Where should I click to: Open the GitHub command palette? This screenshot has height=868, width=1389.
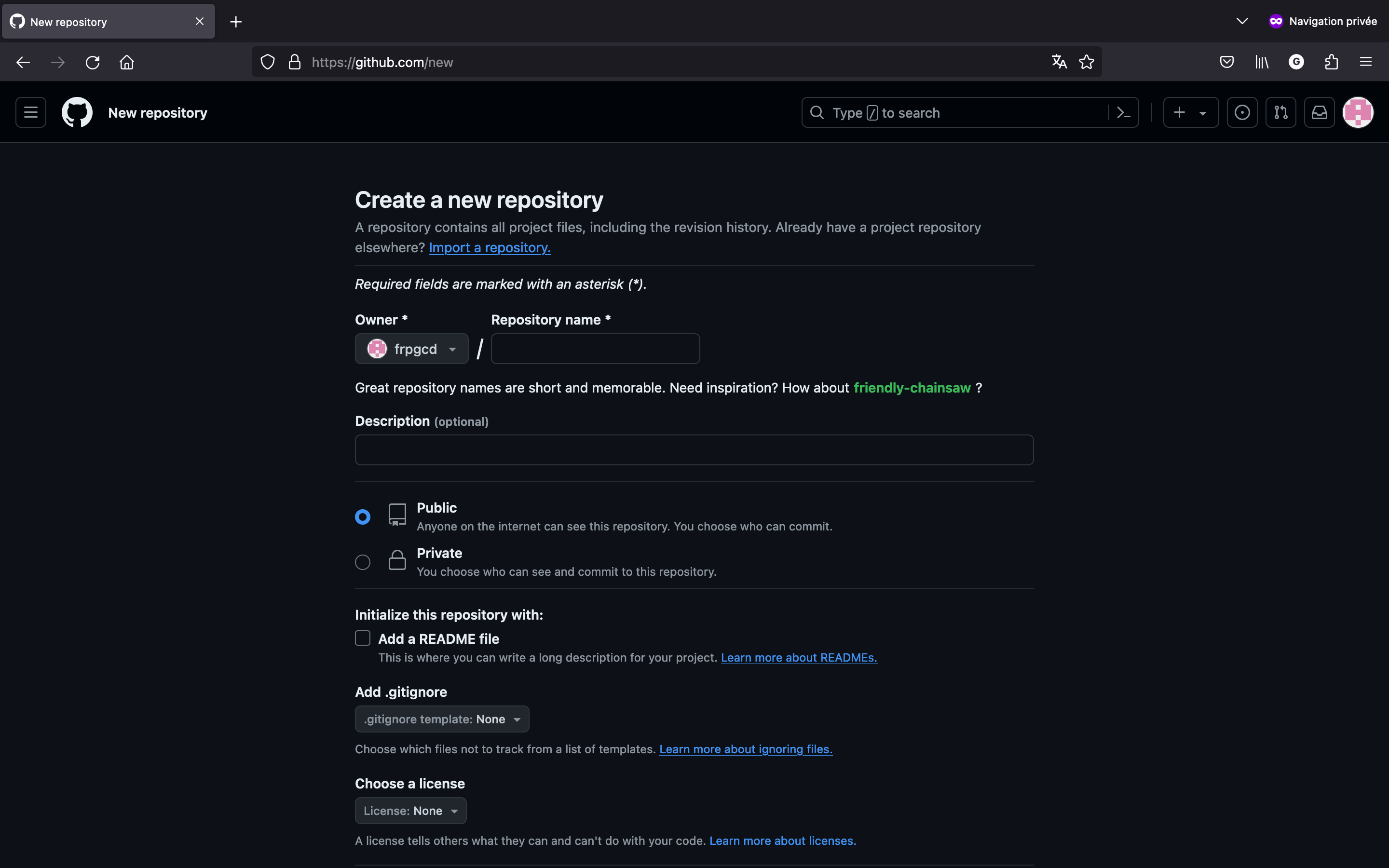[1123, 112]
